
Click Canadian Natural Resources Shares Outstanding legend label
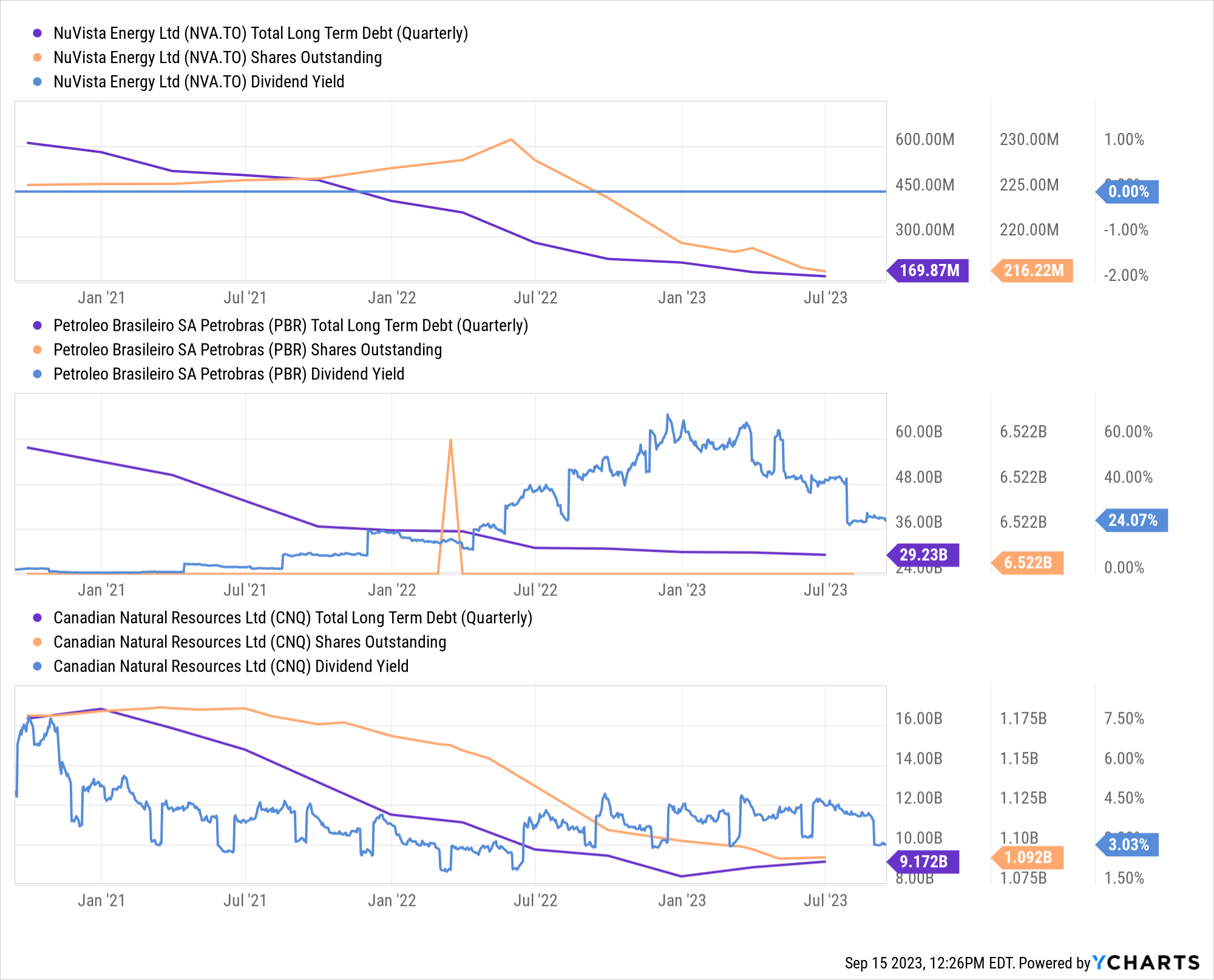click(249, 642)
